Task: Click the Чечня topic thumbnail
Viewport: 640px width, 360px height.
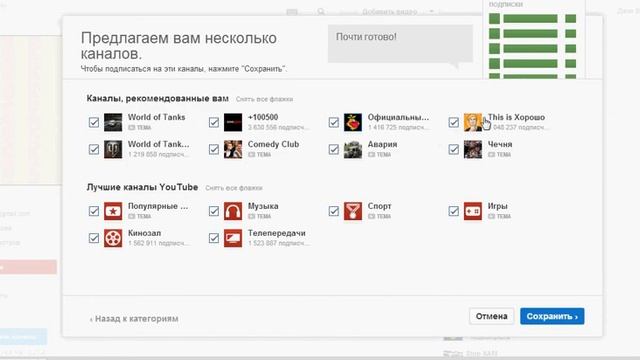Action: tap(473, 149)
